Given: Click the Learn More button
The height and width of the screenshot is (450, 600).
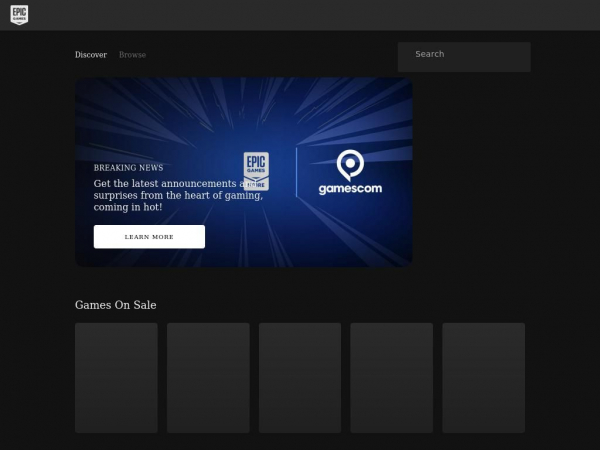Looking at the screenshot, I should [149, 236].
